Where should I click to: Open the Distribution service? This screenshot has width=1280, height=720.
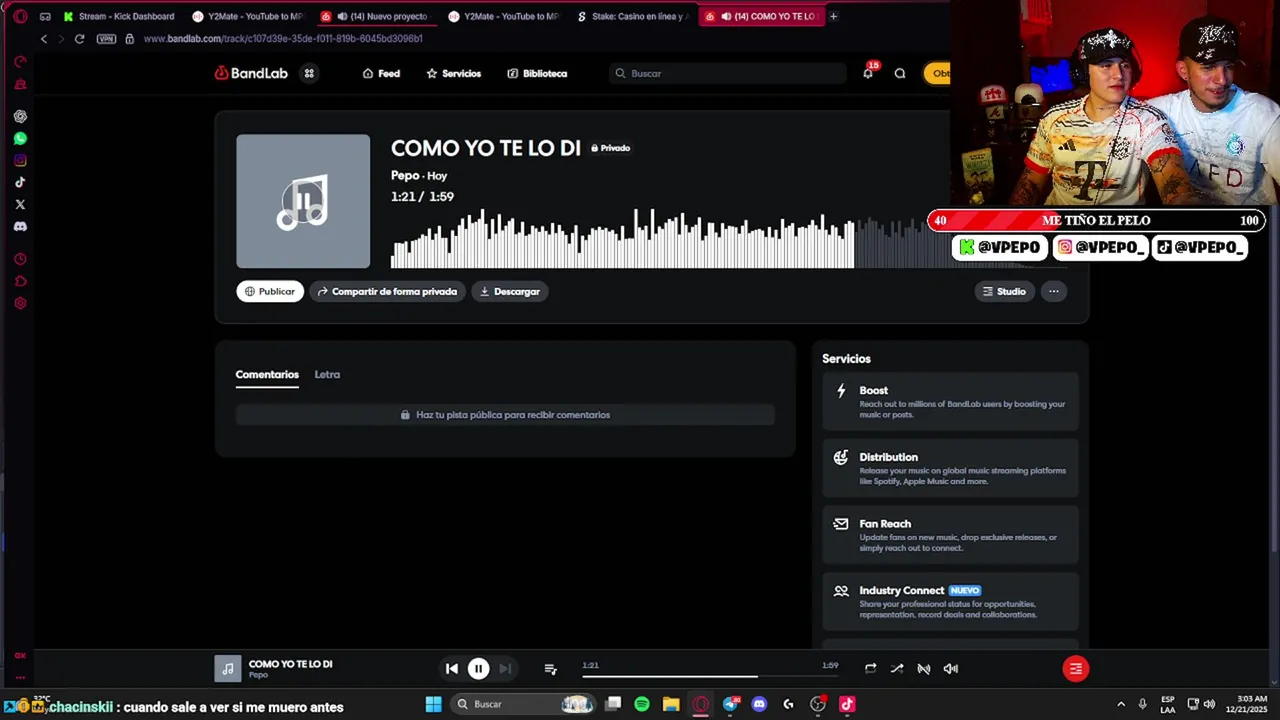[950, 468]
